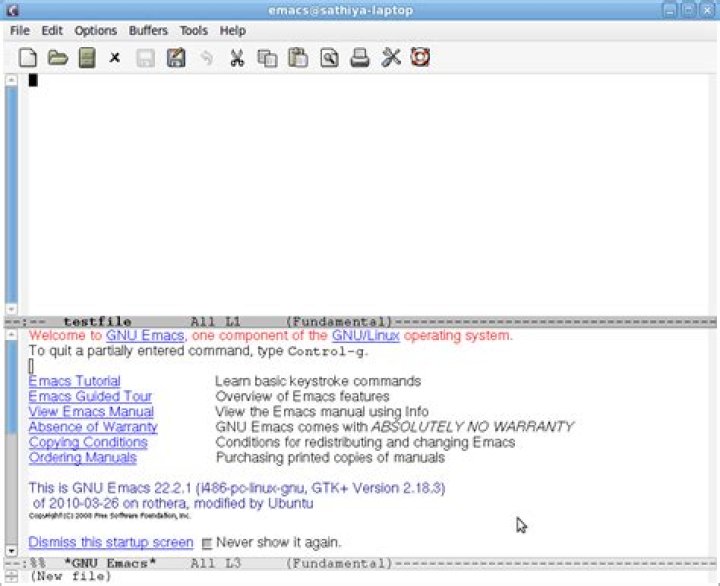Open the Tools menu

[x=194, y=31]
